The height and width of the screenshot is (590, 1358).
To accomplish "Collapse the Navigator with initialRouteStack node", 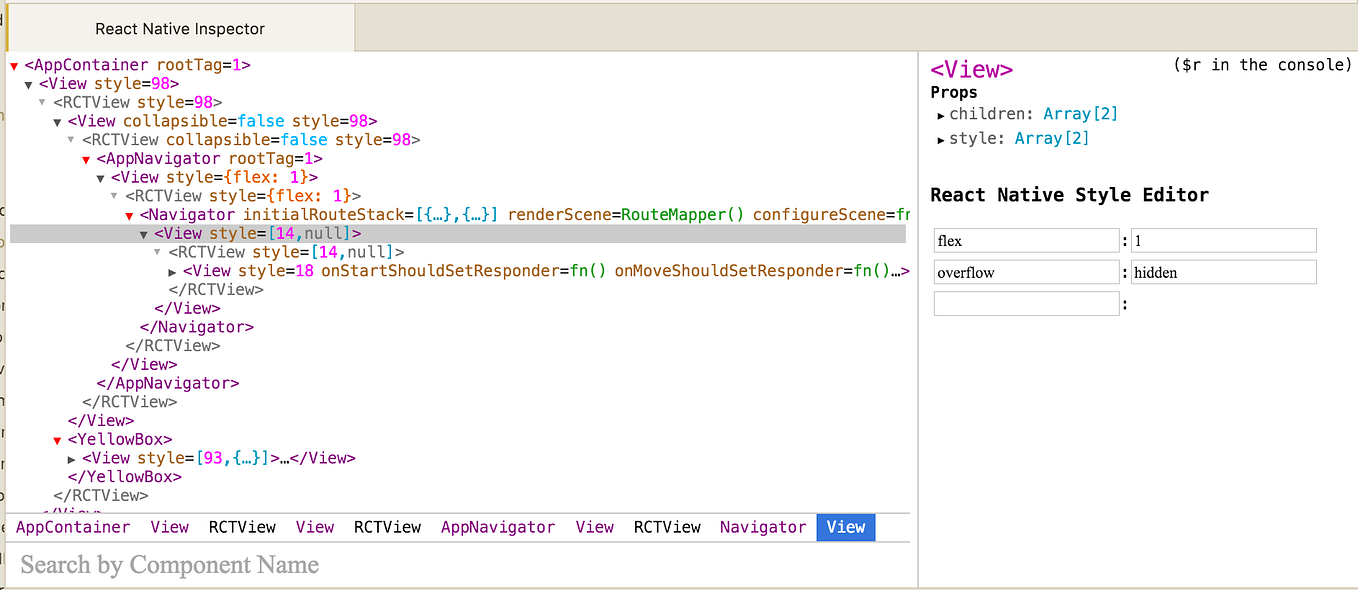I will pyautogui.click(x=128, y=213).
